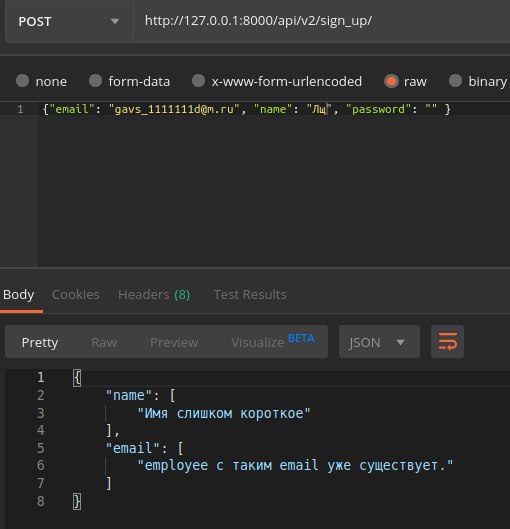
Task: Click the "email" key in the response
Action: pyautogui.click(x=133, y=448)
